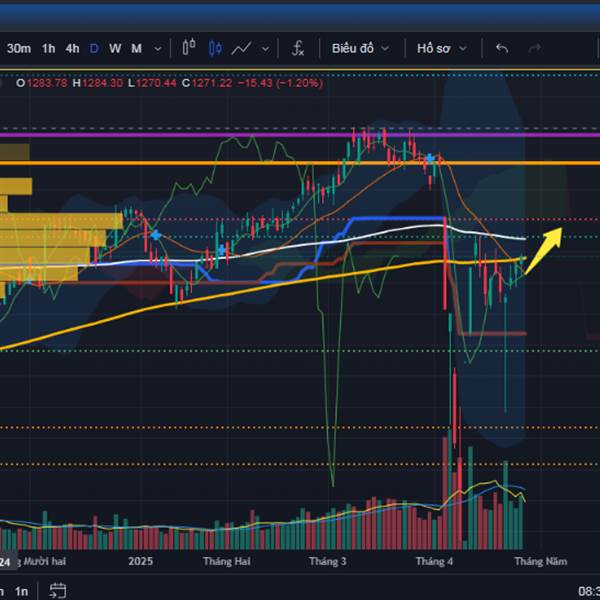Select the magenta horizontal resistance line
Viewport: 600px width, 600px height.
300,135
